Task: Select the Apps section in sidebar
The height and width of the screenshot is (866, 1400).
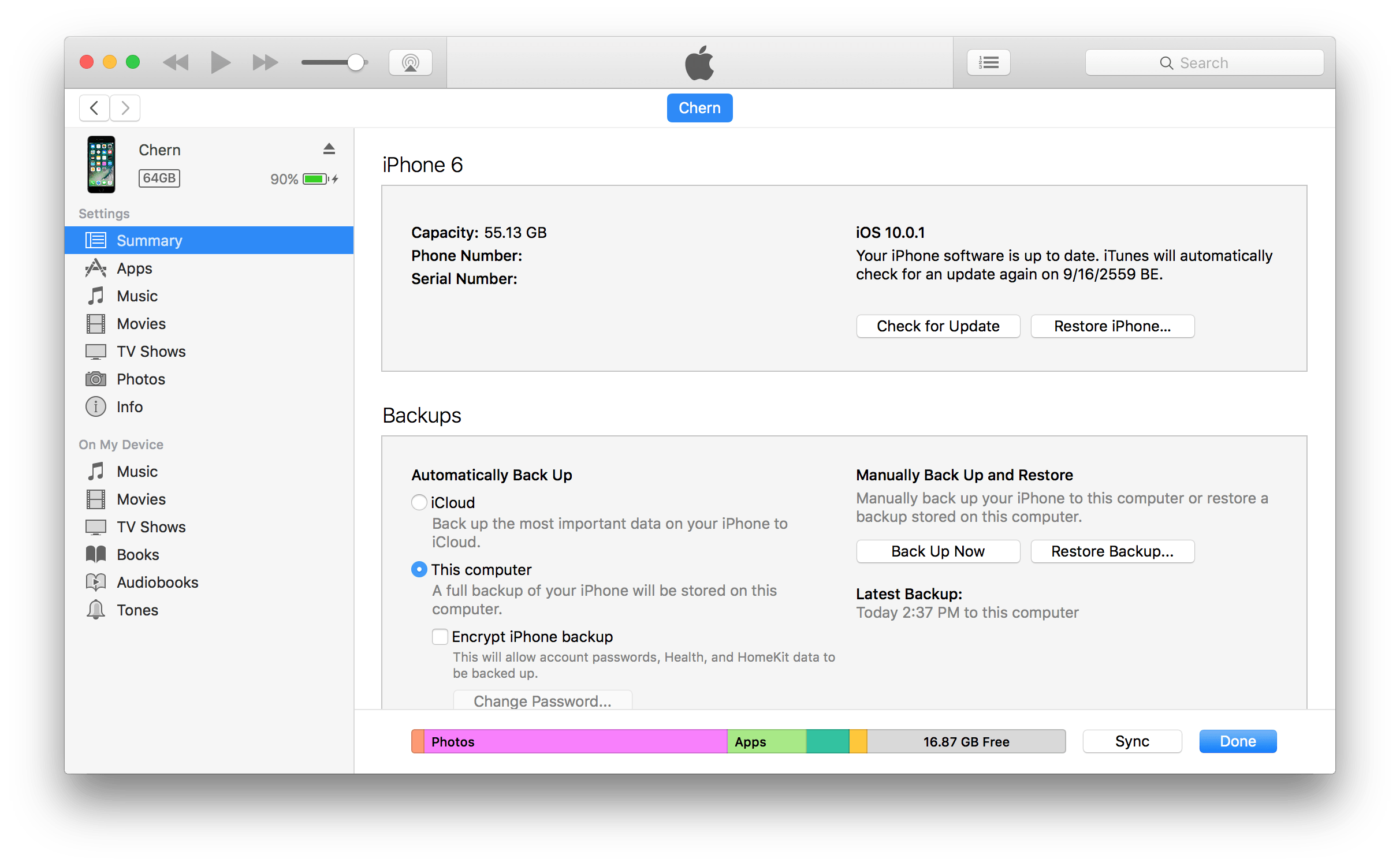Action: 134,269
